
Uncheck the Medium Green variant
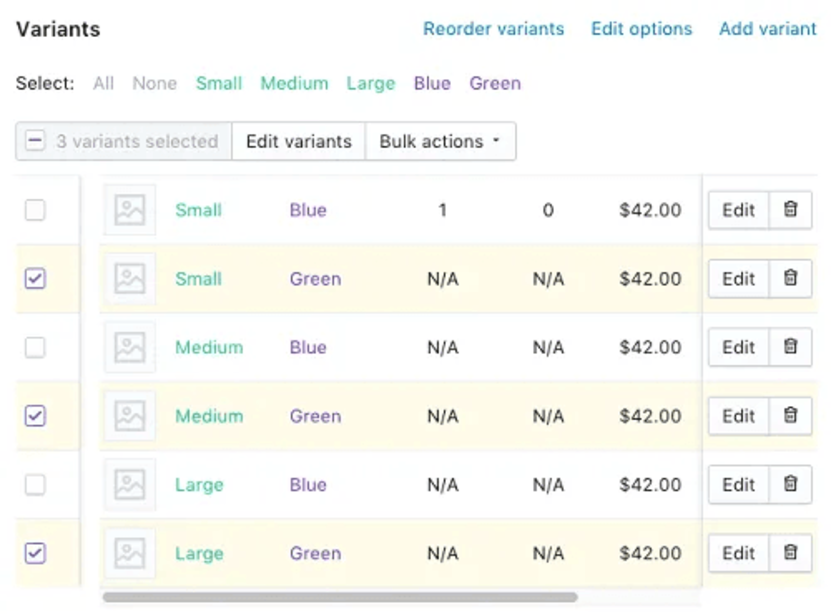click(36, 416)
